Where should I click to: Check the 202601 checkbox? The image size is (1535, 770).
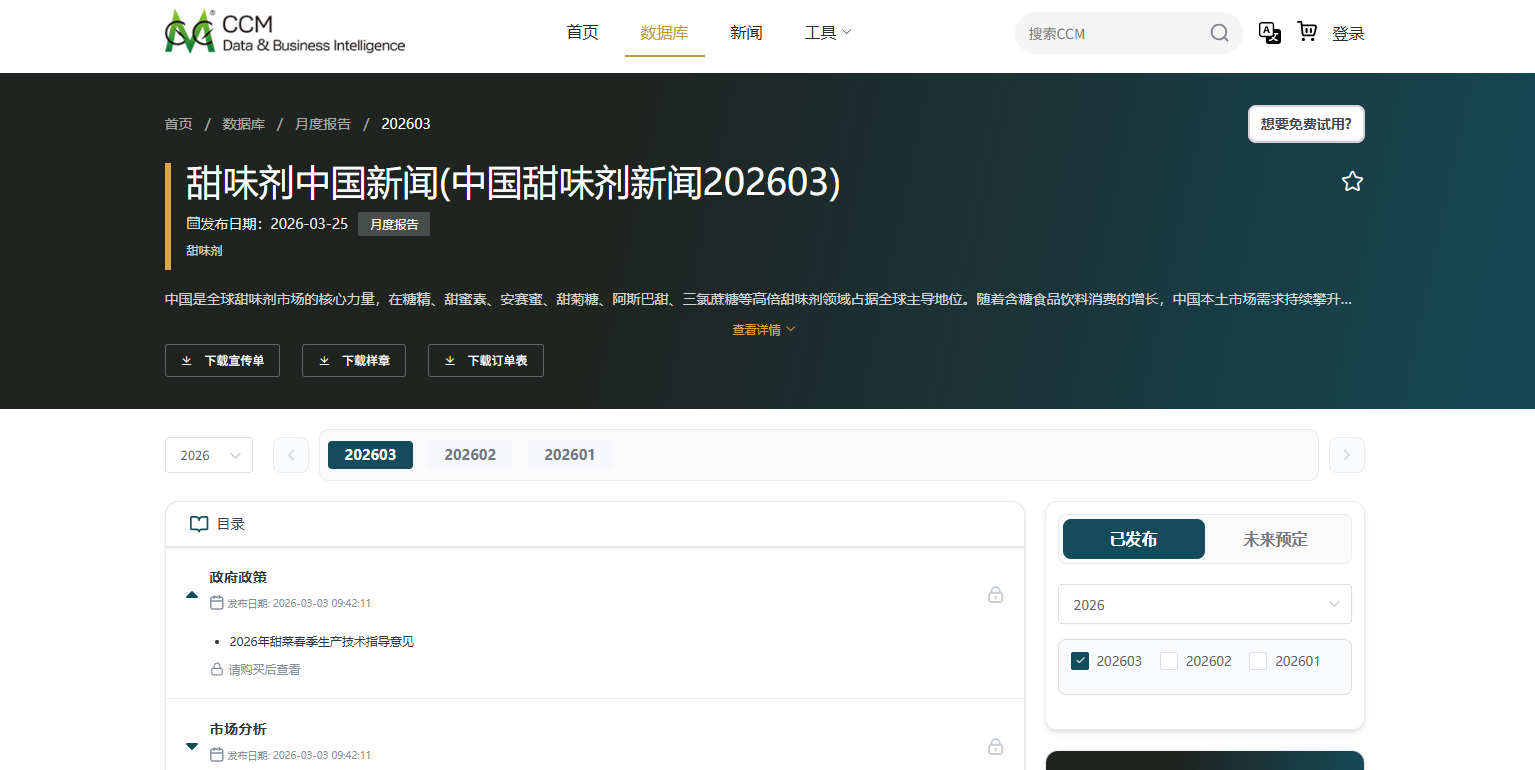tap(1257, 661)
